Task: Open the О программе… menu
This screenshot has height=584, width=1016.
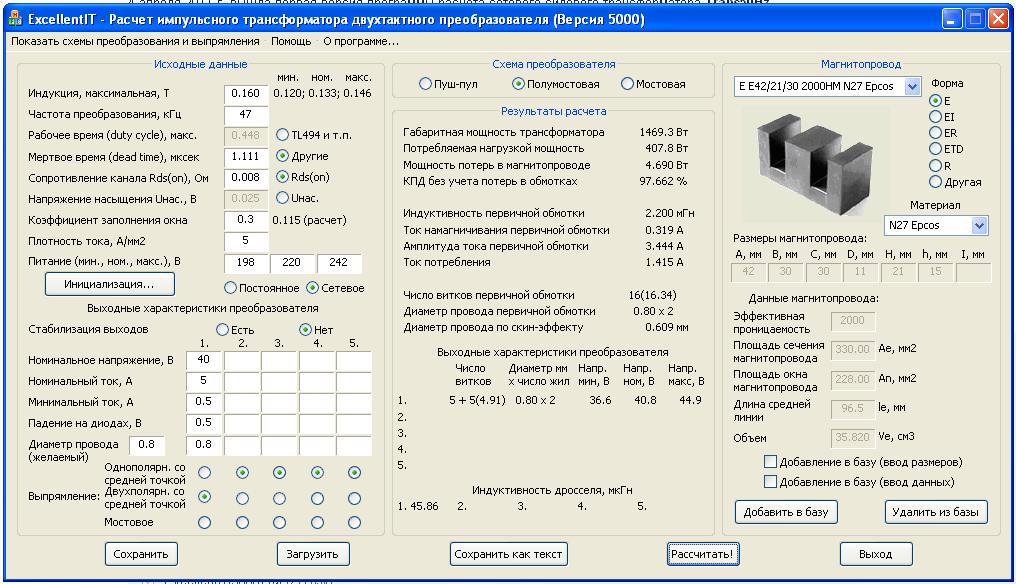Action: 361,41
